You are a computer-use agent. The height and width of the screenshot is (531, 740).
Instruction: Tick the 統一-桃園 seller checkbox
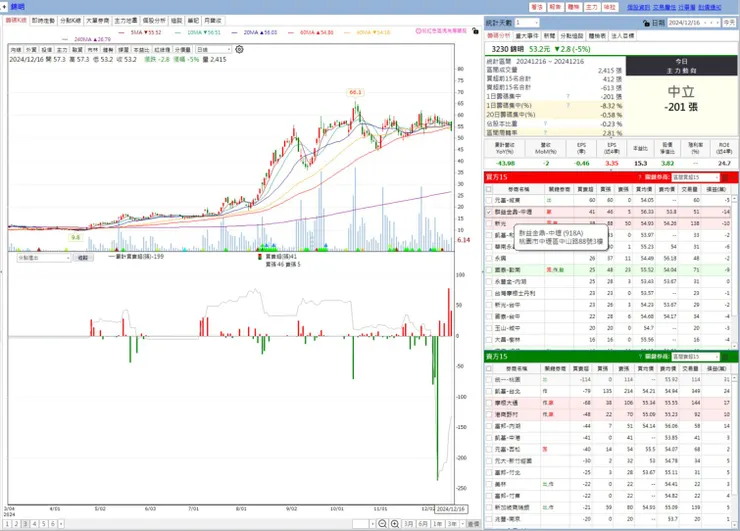(x=489, y=379)
